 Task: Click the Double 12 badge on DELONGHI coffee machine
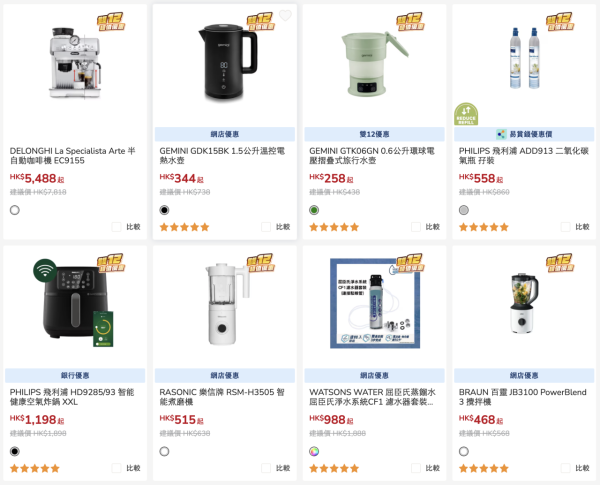[111, 21]
